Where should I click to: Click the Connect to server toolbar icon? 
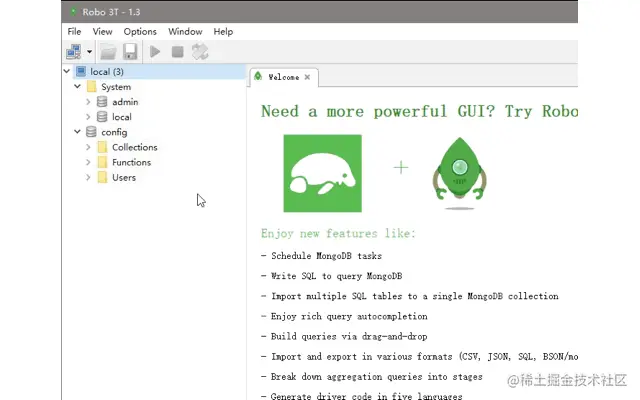74,52
